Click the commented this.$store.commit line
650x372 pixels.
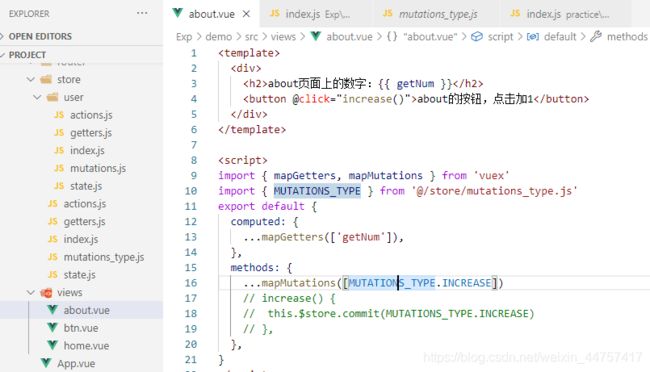(388, 314)
